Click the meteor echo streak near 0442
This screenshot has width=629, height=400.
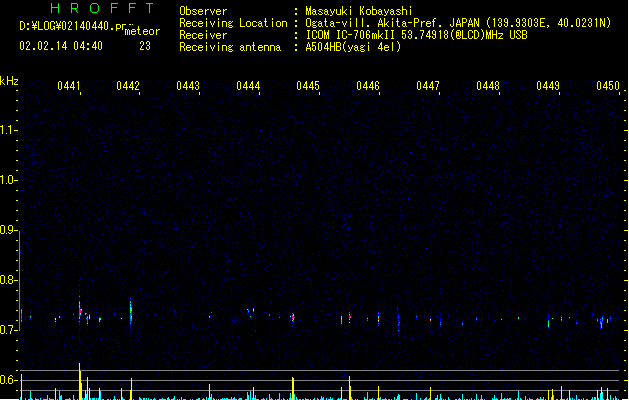(x=131, y=312)
